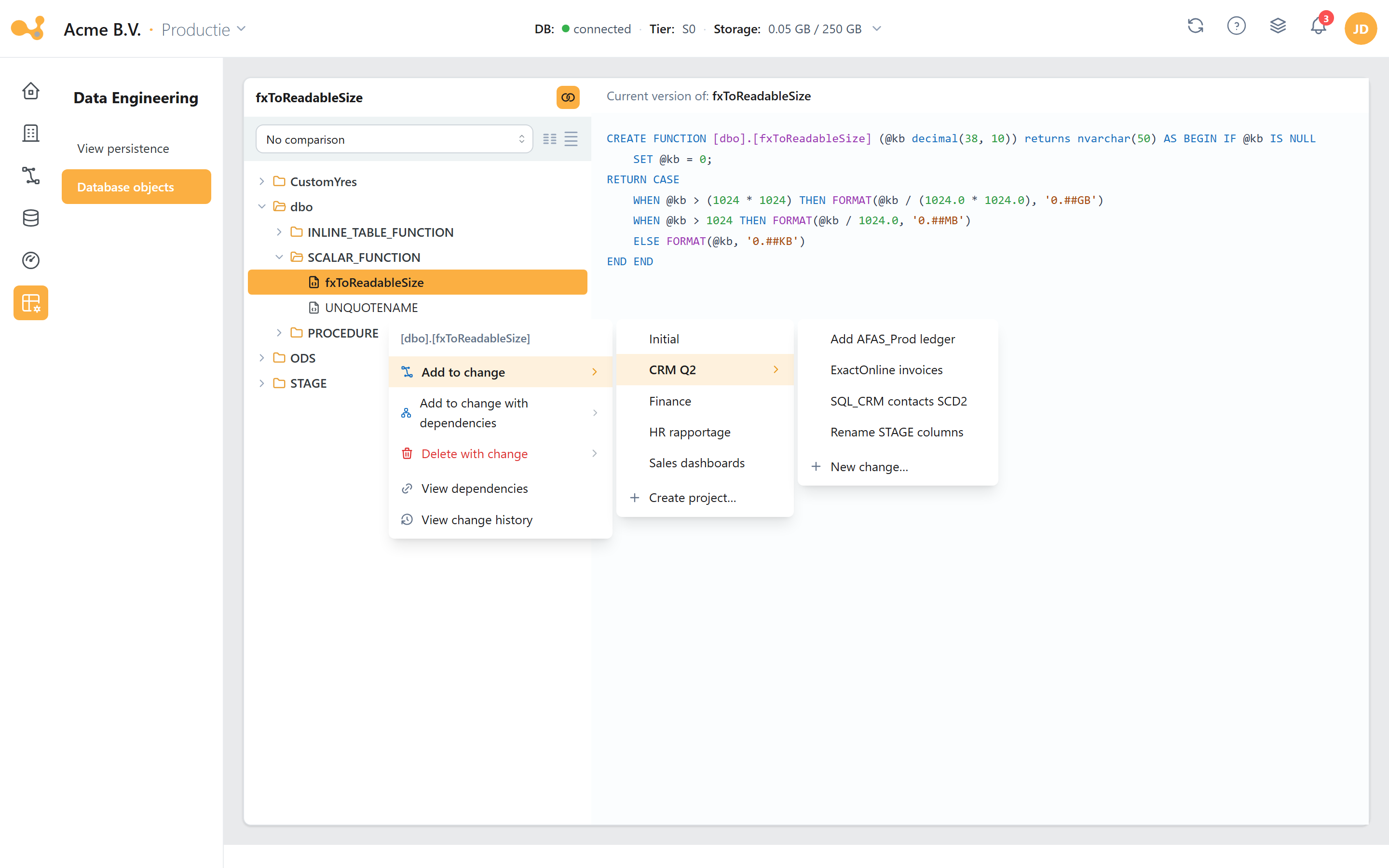Viewport: 1389px width, 868px height.
Task: Click the Acme B.V. organization name
Action: (x=102, y=29)
